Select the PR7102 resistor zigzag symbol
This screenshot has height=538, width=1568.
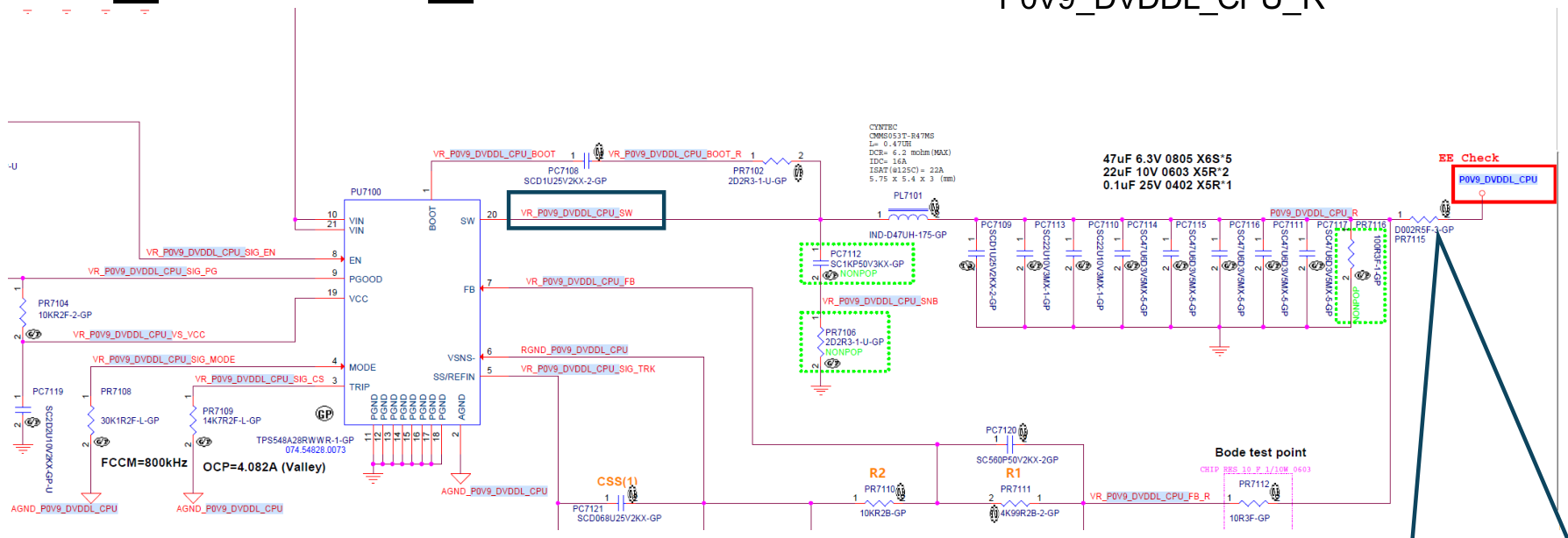coord(777,161)
